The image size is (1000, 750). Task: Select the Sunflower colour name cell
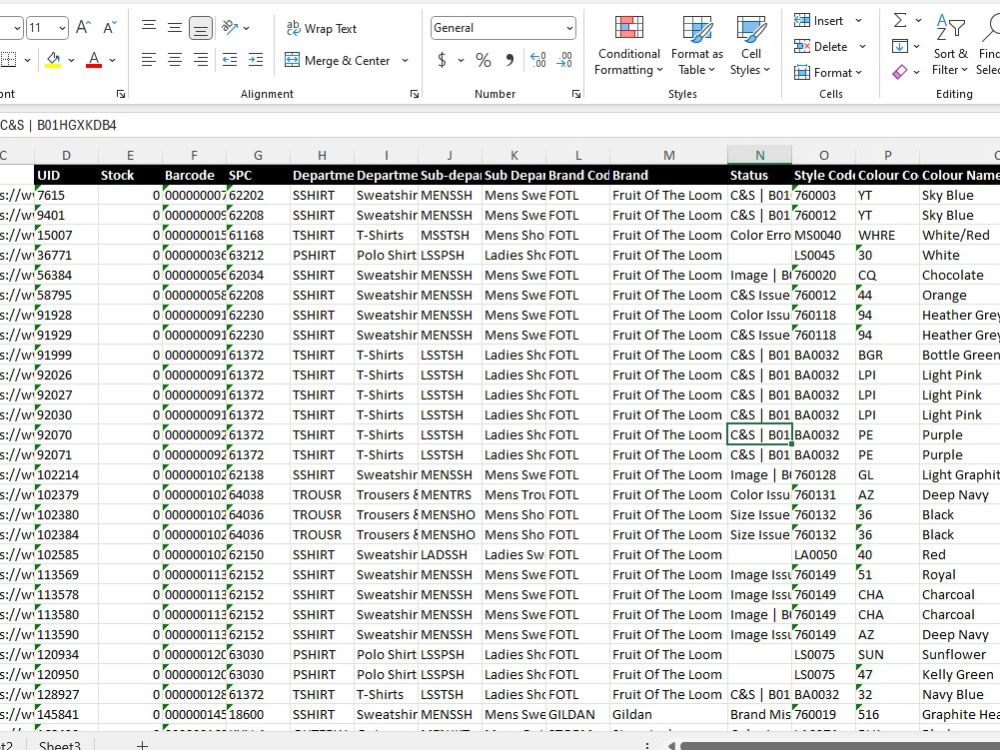[x=960, y=654]
